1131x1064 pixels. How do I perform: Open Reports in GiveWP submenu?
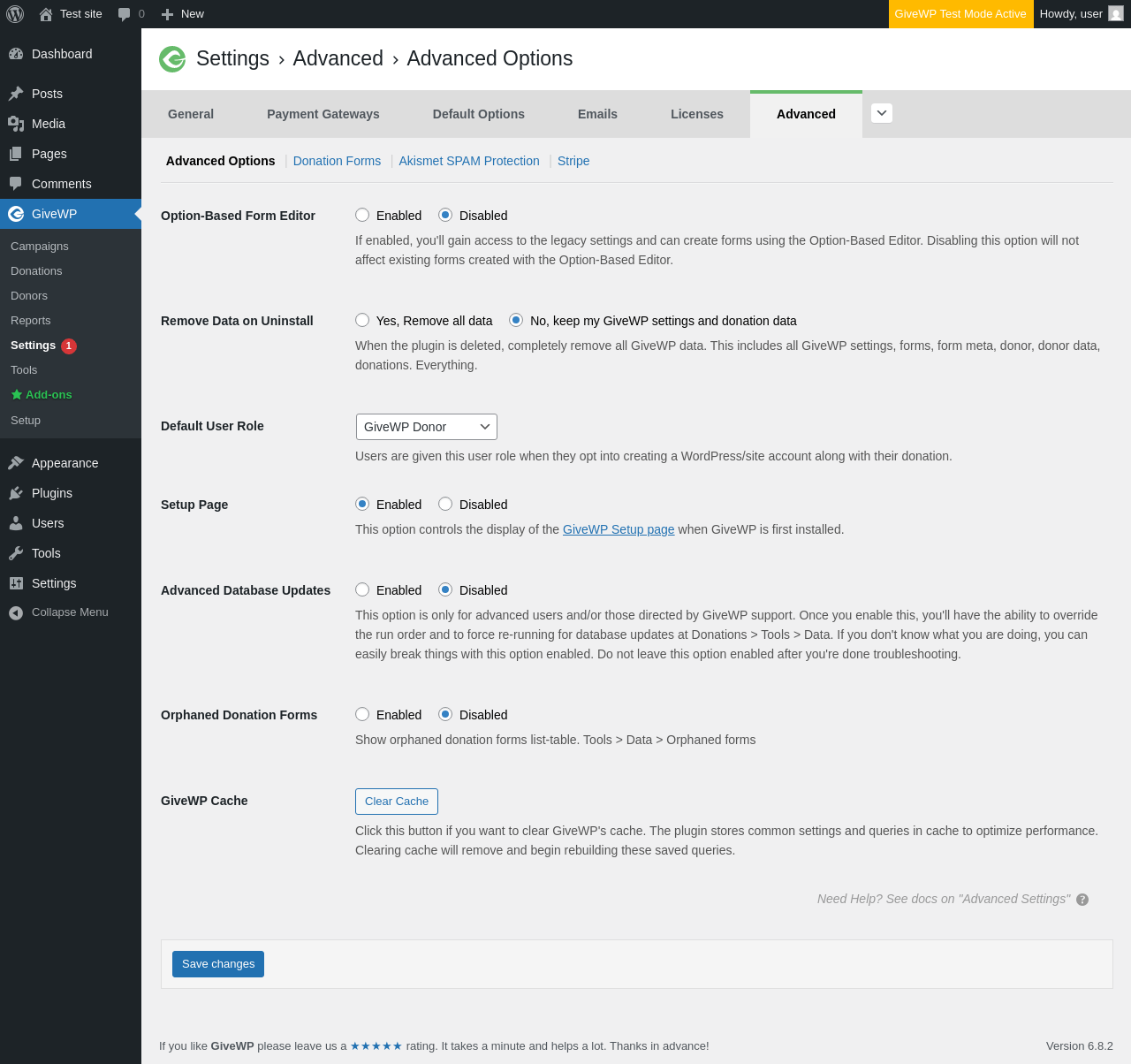click(31, 321)
